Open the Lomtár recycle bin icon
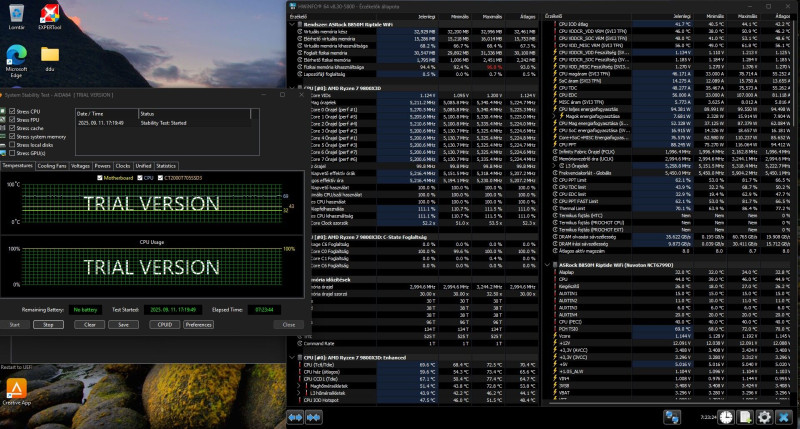The image size is (800, 429). (16, 15)
